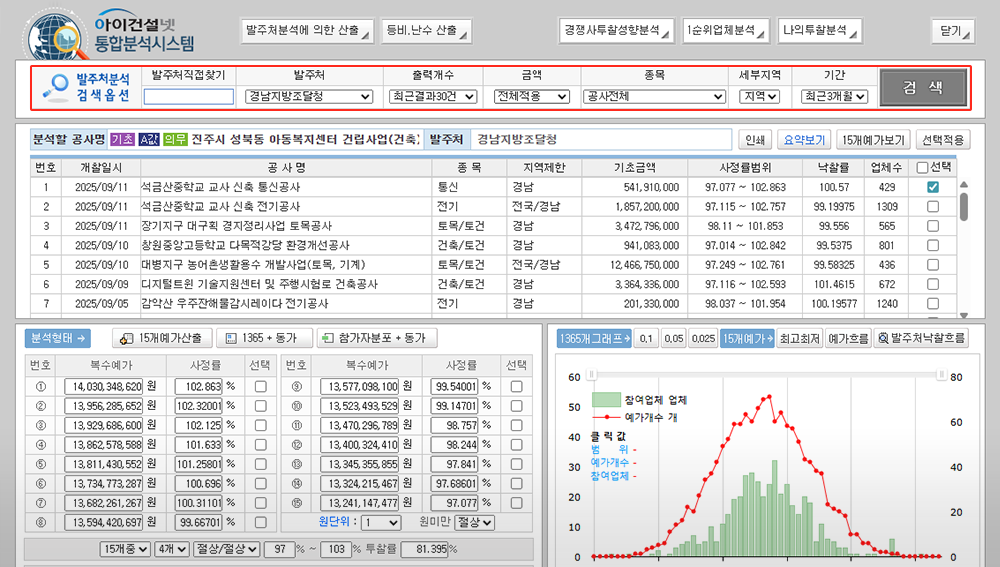Click the 의무 badge

[x=175, y=139]
